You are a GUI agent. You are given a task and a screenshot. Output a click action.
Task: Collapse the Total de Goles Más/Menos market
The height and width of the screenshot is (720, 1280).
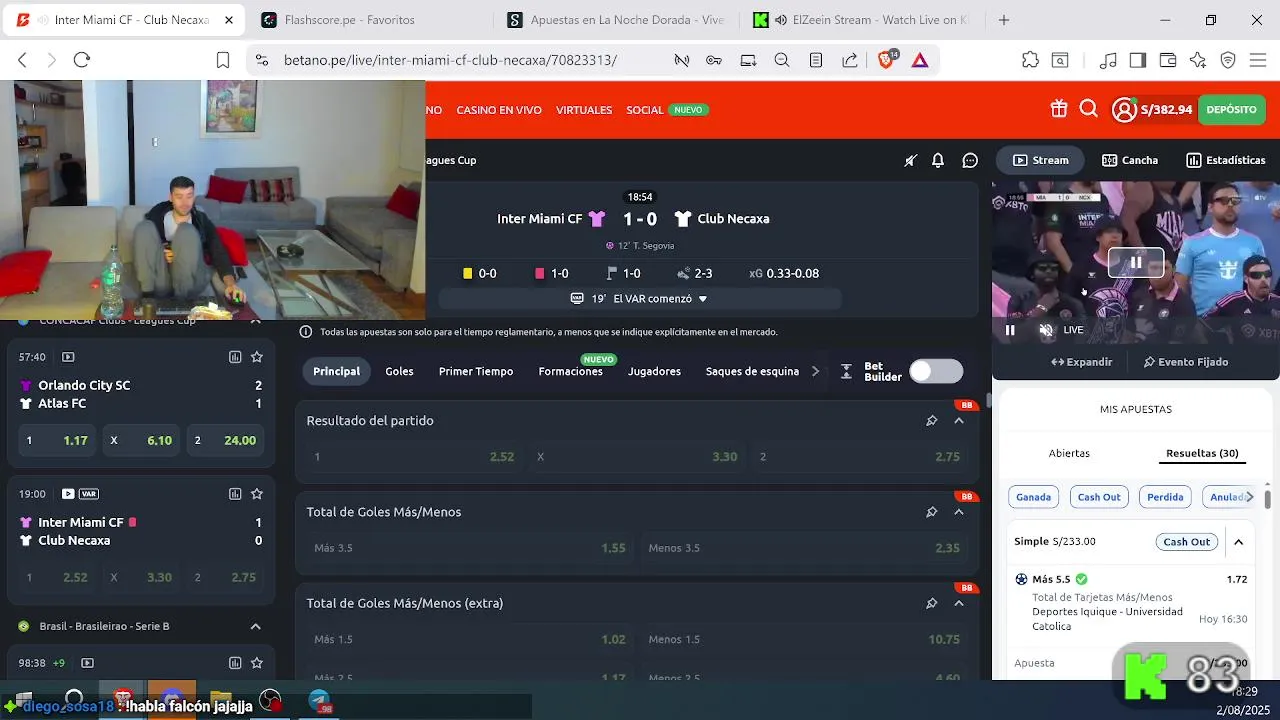[x=959, y=512]
